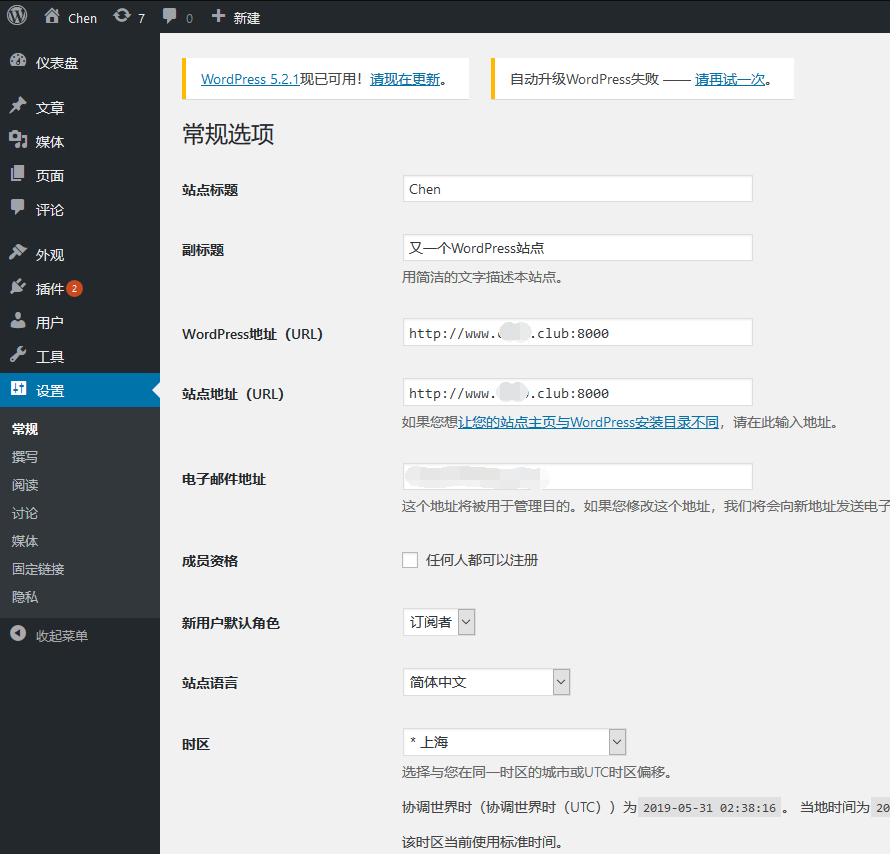Click the WordPress 5.2.1 link
This screenshot has width=890, height=854.
250,79
